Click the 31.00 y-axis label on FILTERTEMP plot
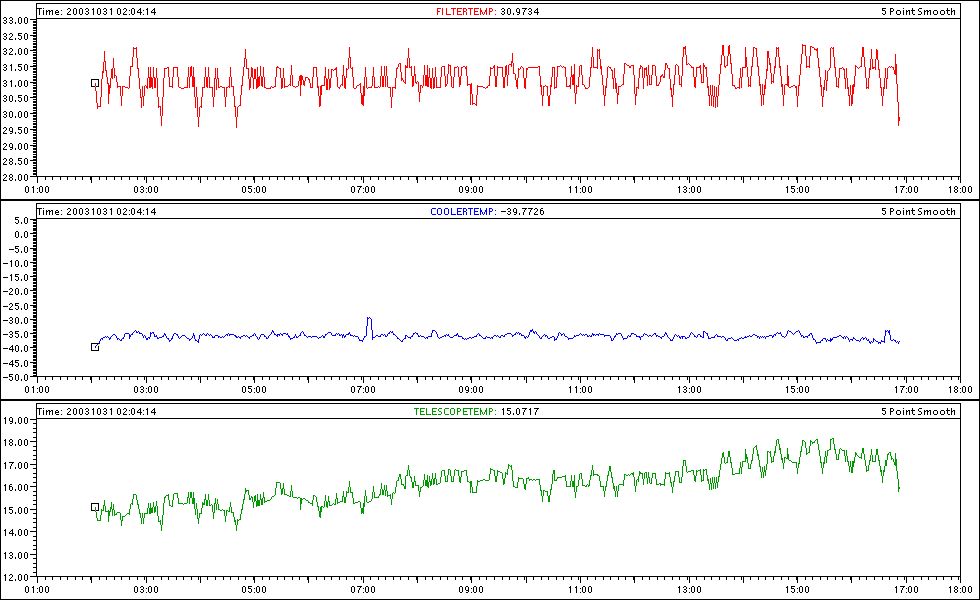This screenshot has width=980, height=600. coord(16,83)
